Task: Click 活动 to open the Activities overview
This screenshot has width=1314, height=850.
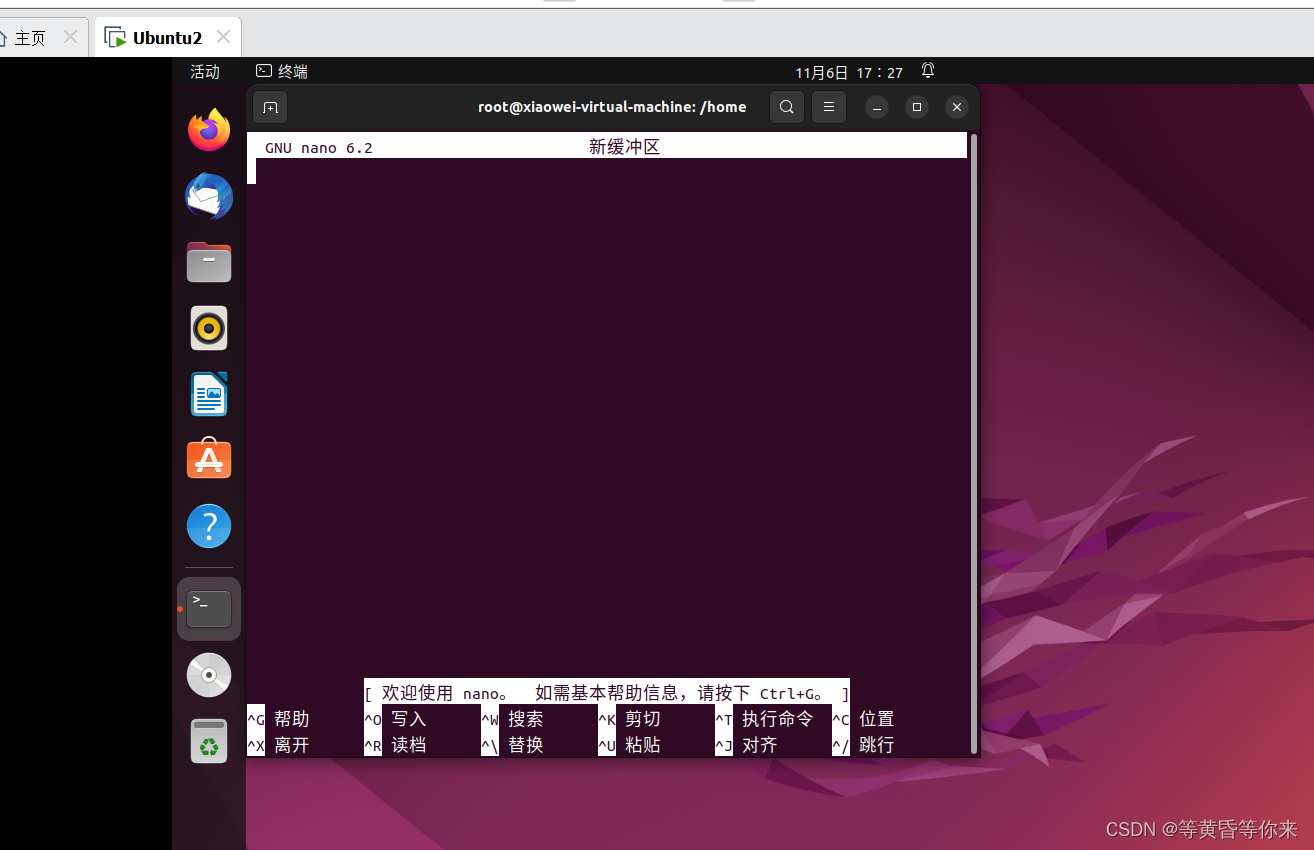Action: point(204,71)
